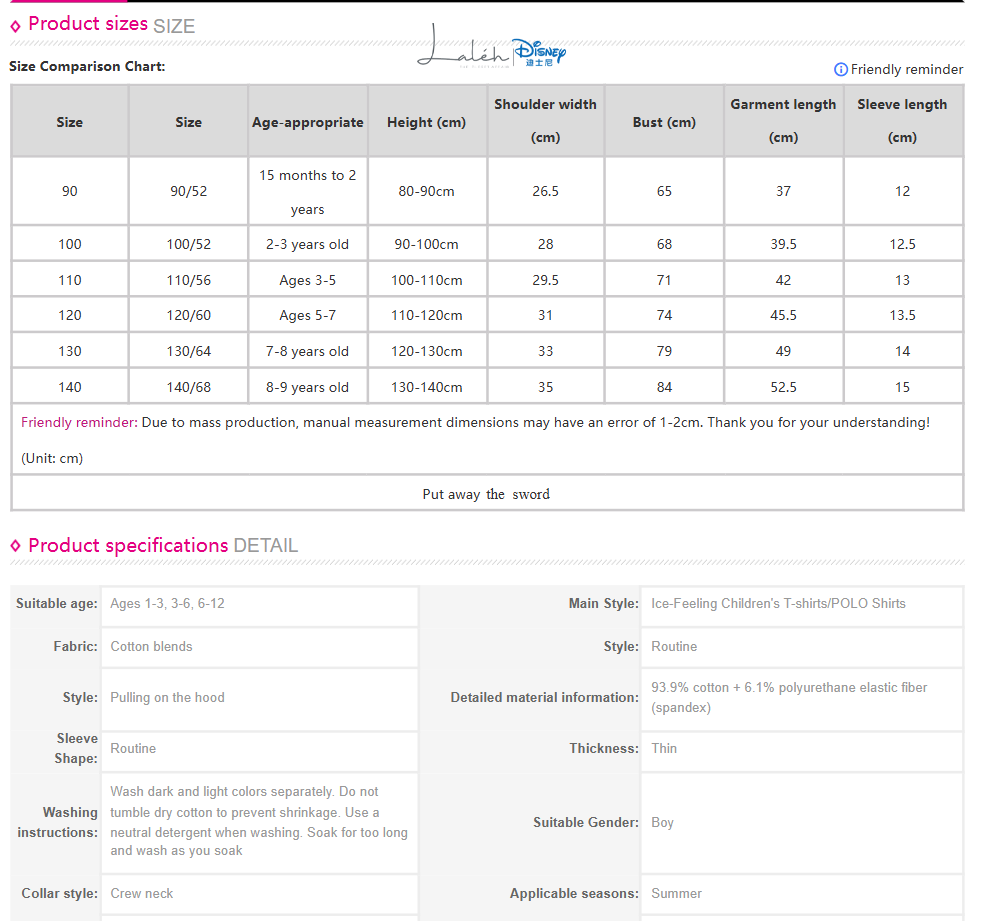Select the Sleeve Shape 'Routine' value

[x=133, y=748]
